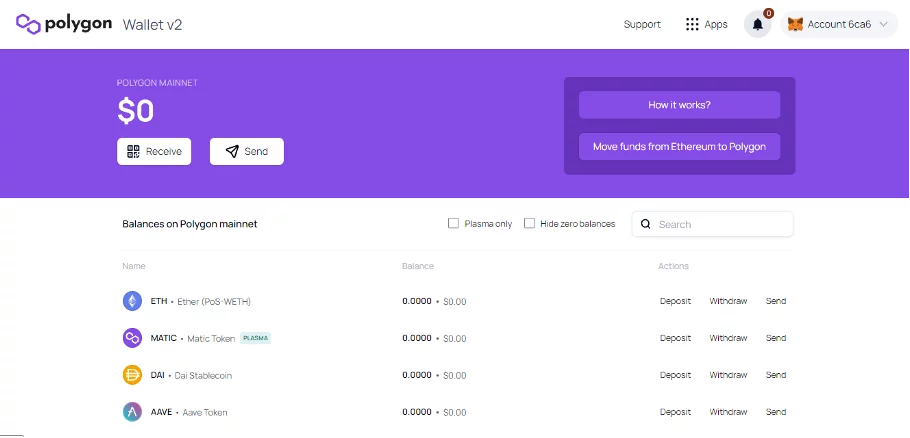This screenshot has width=910, height=438.
Task: Send DAI from its row
Action: (776, 375)
